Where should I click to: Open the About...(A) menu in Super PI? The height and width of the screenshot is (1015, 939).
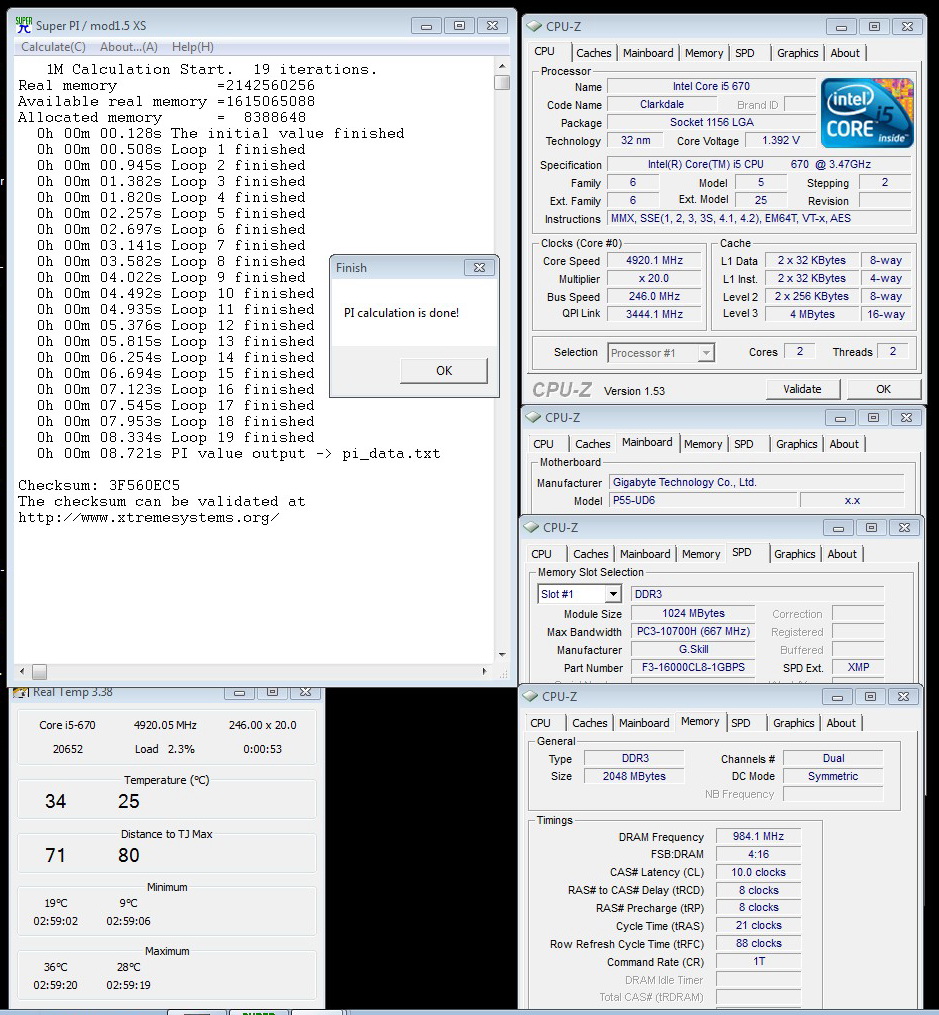tap(129, 47)
